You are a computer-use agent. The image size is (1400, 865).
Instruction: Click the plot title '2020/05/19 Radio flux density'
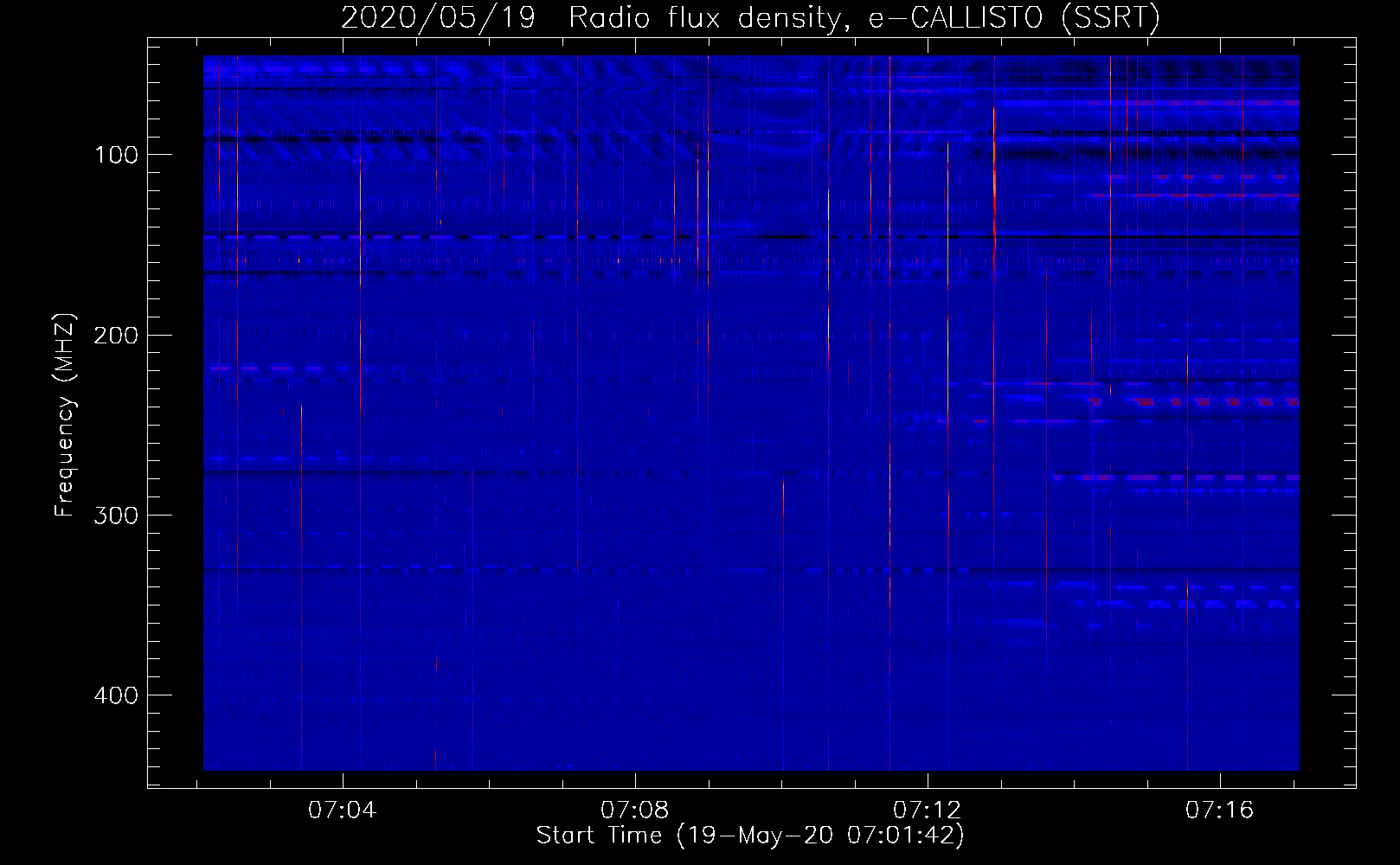pyautogui.click(x=750, y=18)
